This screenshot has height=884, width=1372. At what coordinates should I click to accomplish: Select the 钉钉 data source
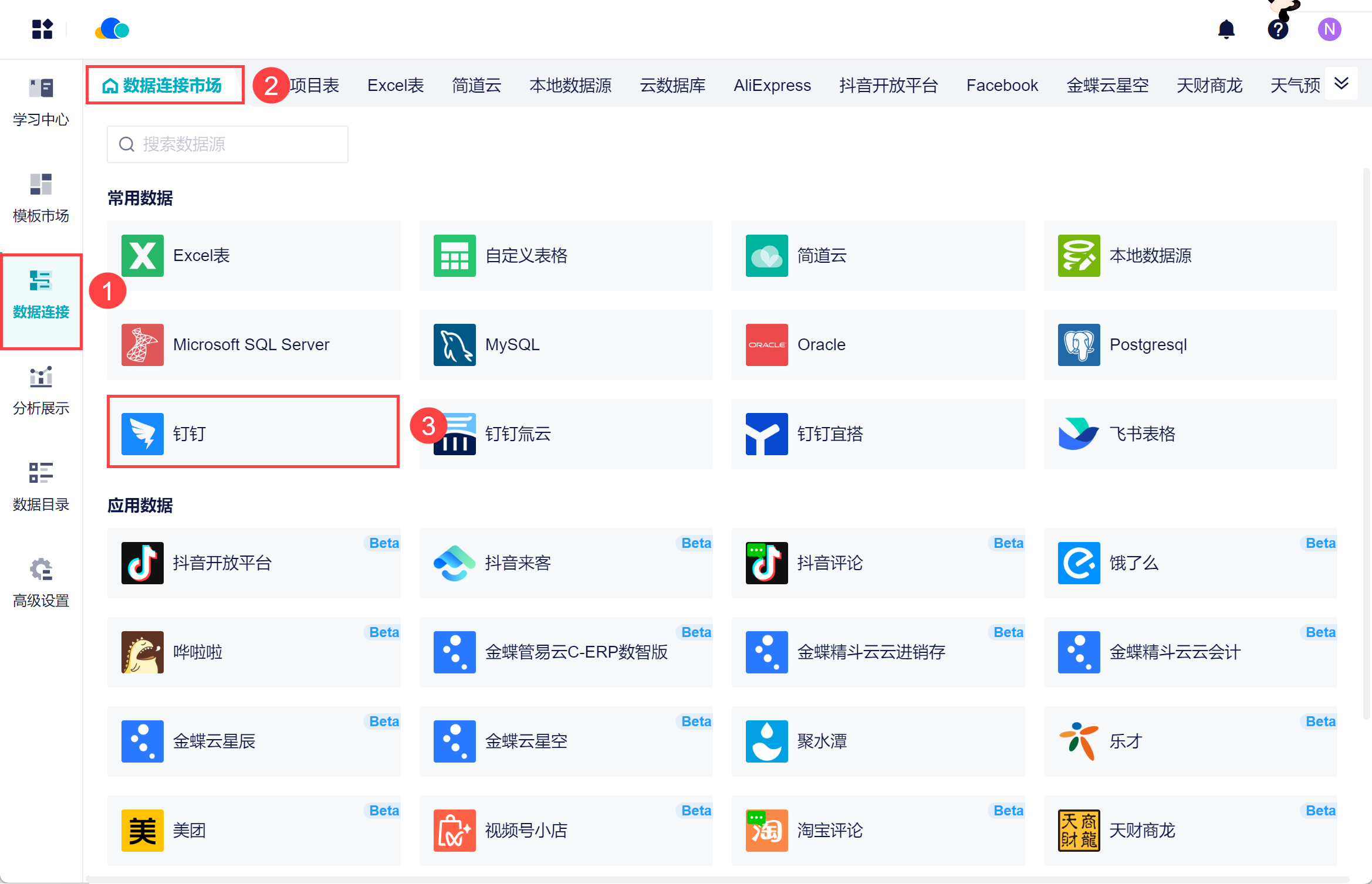253,433
